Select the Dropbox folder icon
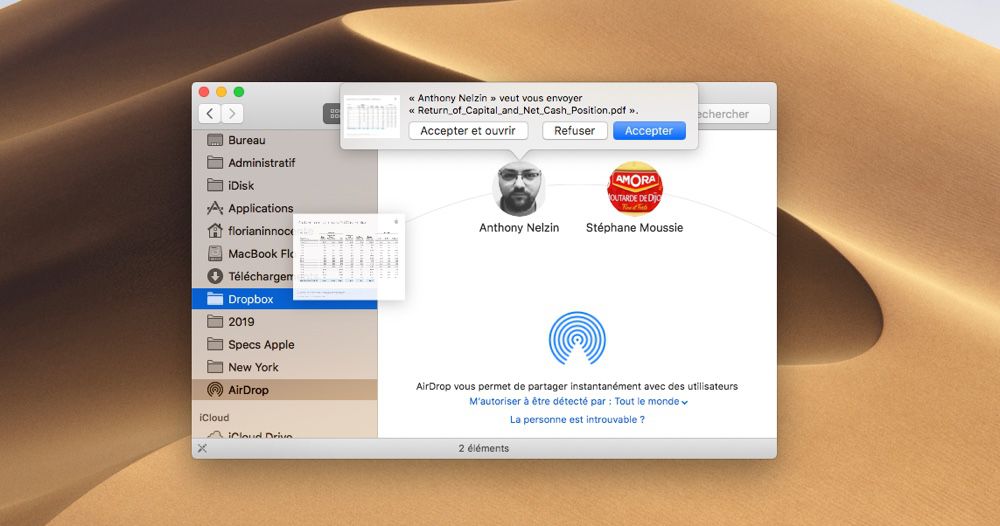 point(215,299)
